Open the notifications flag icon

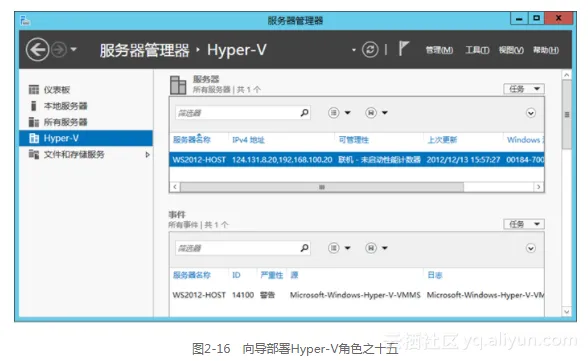404,49
